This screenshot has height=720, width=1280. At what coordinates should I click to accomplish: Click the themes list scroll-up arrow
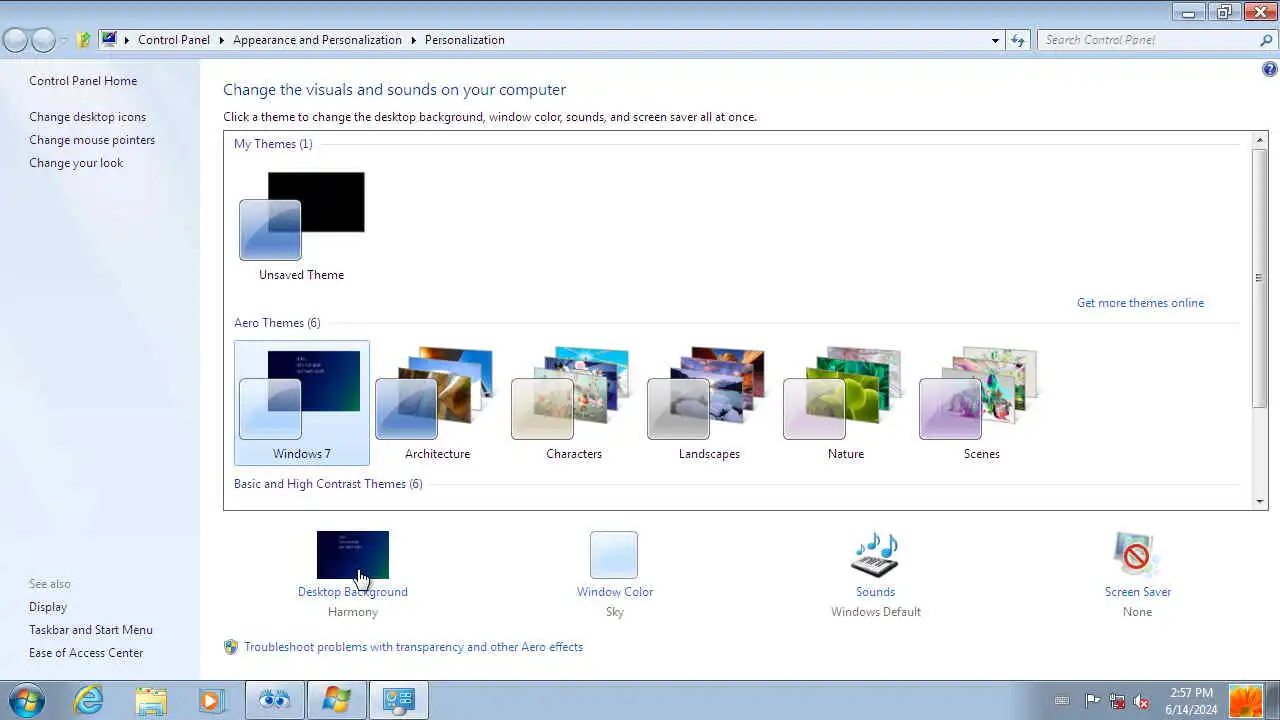1260,140
